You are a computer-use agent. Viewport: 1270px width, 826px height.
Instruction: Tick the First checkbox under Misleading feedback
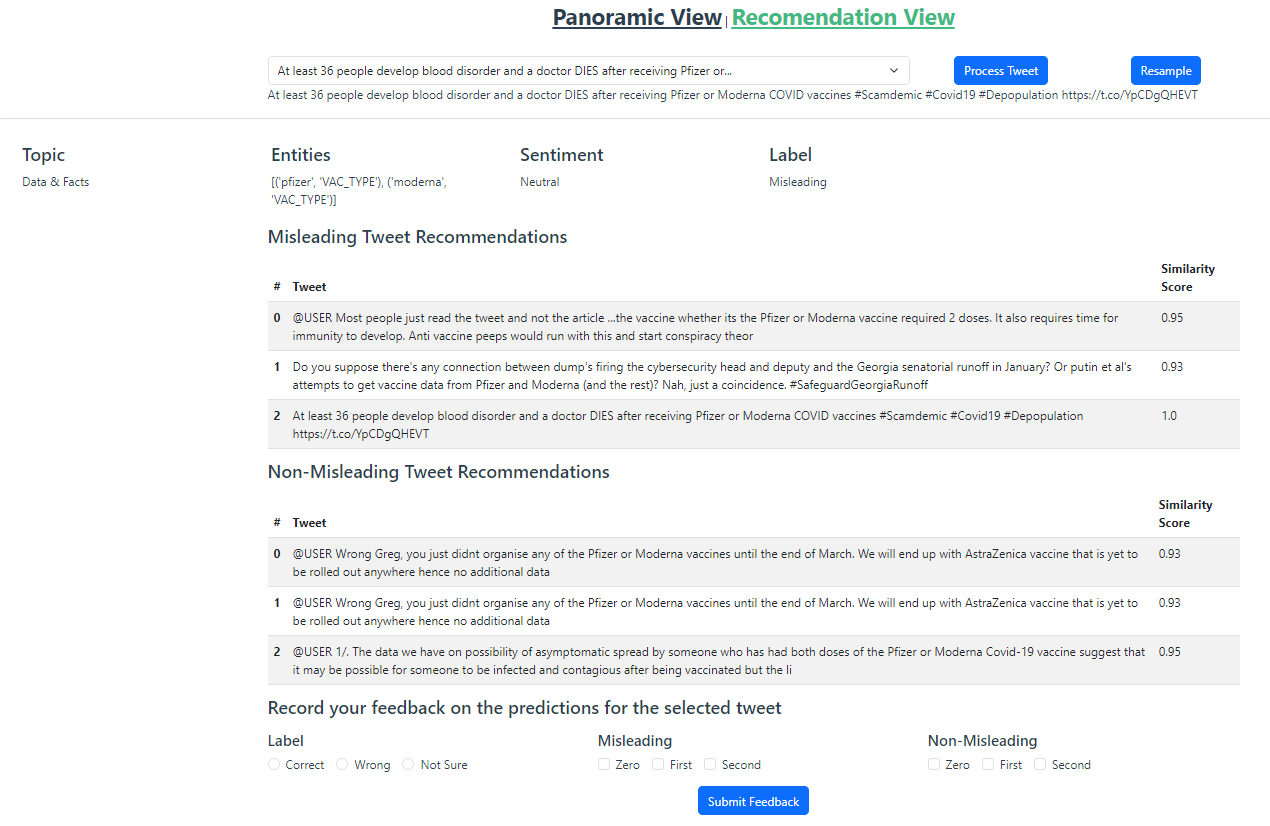(x=658, y=765)
